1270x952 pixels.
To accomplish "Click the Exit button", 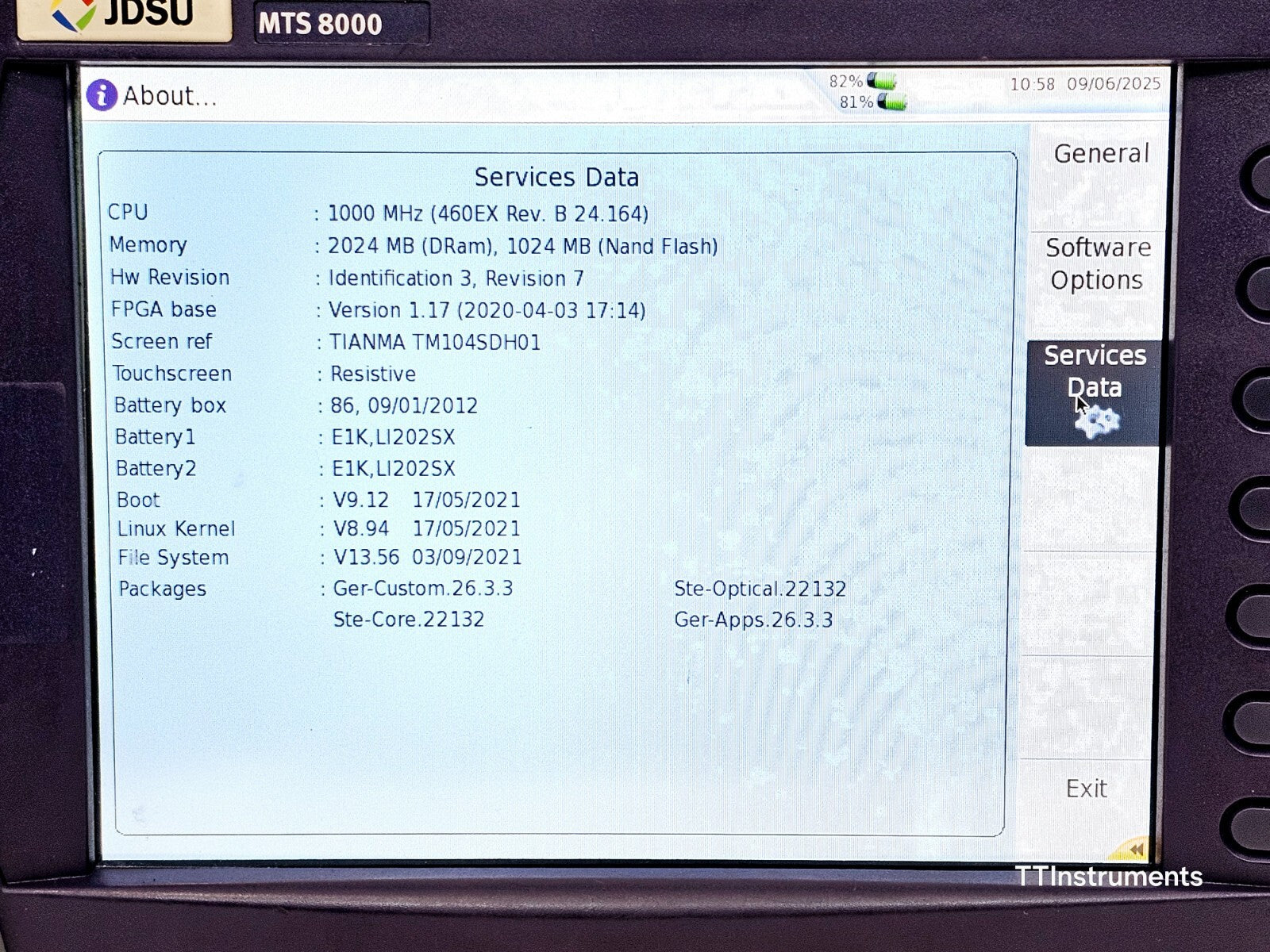I will (1086, 789).
